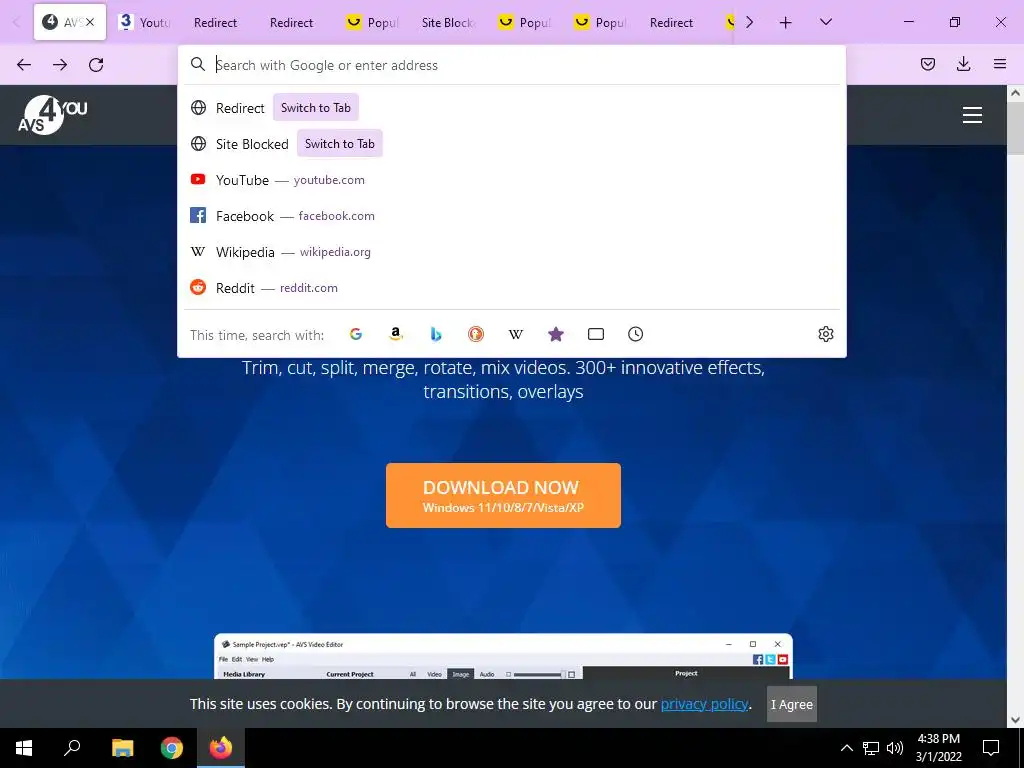
Task: Click the page vertical scrollbar thumb
Action: [1015, 127]
